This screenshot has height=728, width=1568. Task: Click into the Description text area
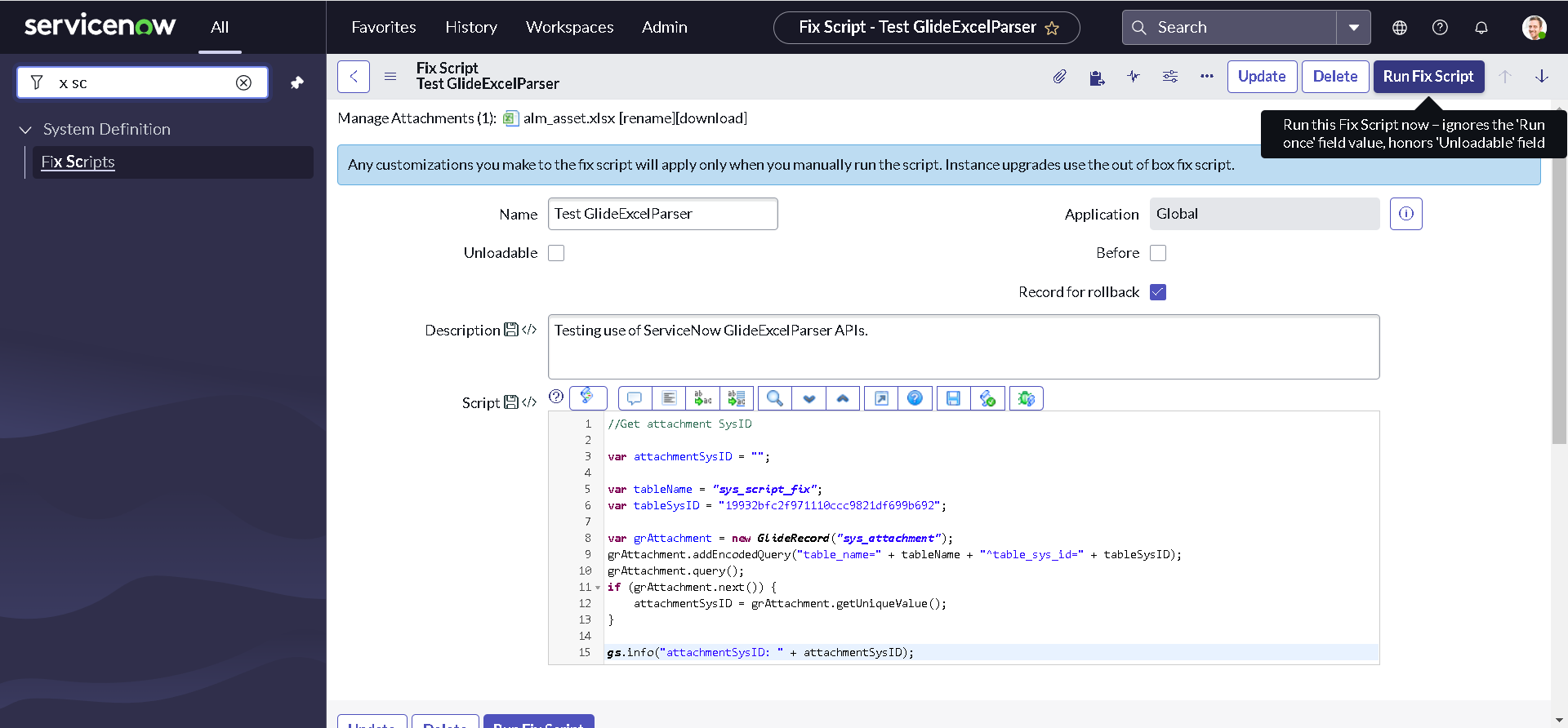(x=964, y=347)
